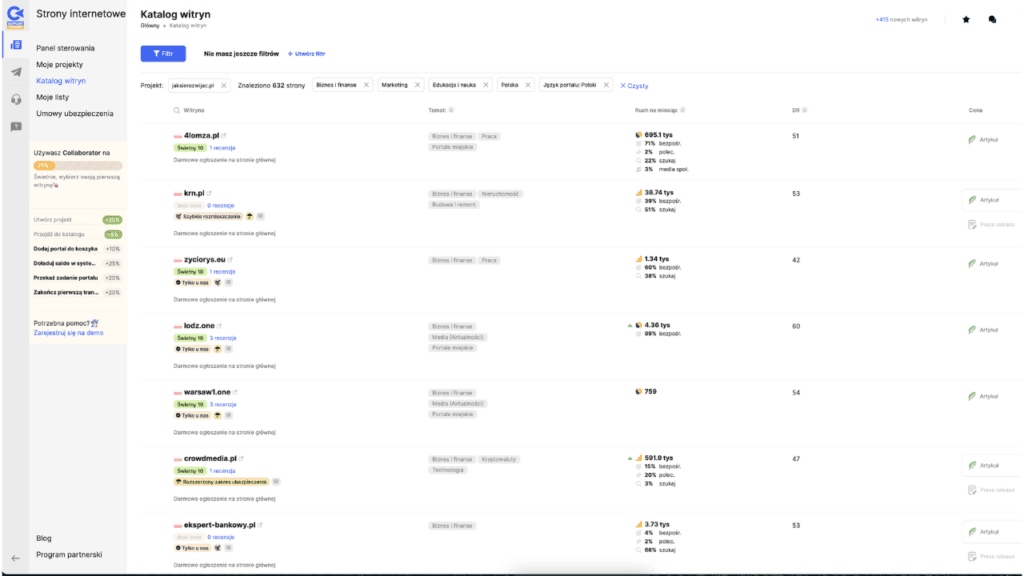Viewport: 1024px width, 576px height.
Task: Open Umowy ubezpieczenia menu item
Action: (74, 114)
